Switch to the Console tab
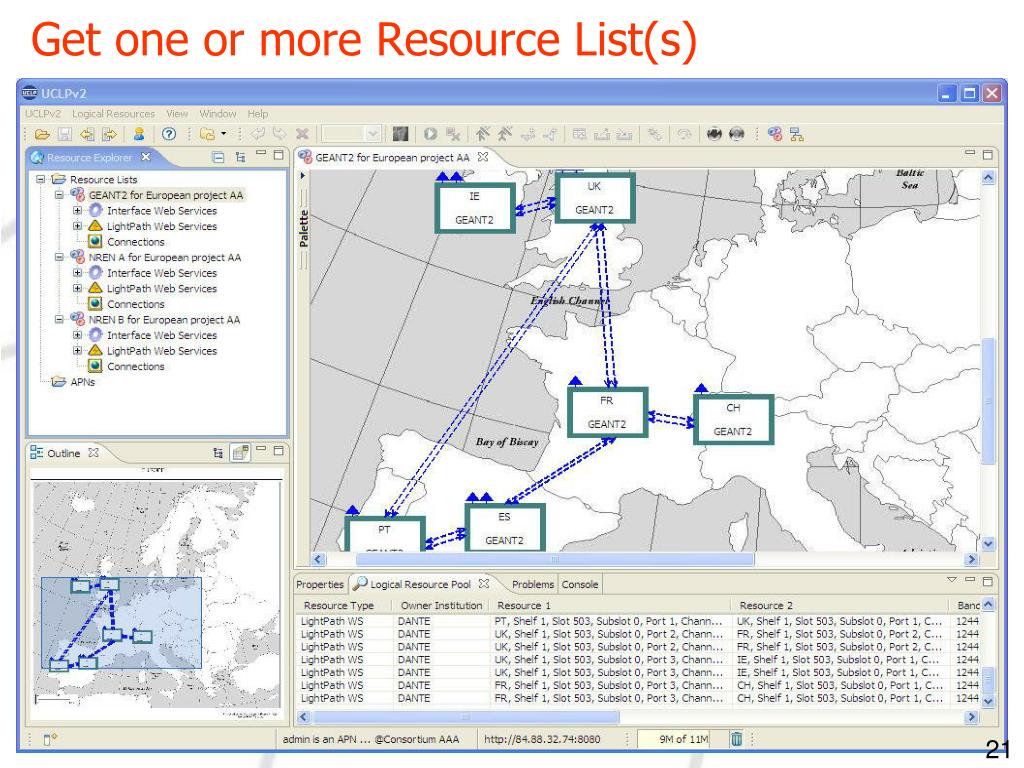Image resolution: width=1024 pixels, height=768 pixels. pos(580,584)
